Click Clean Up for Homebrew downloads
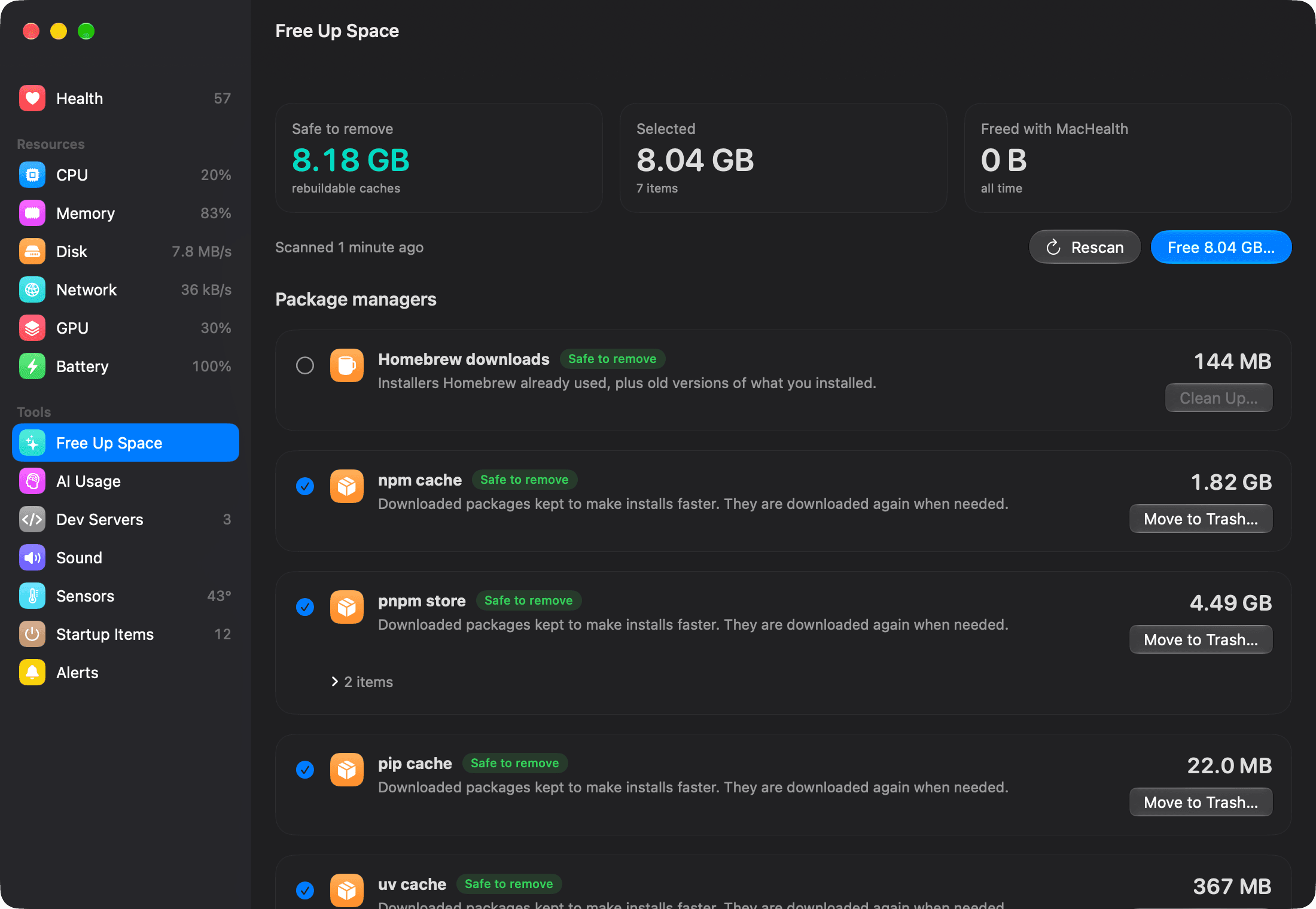This screenshot has width=1316, height=909. 1218,398
